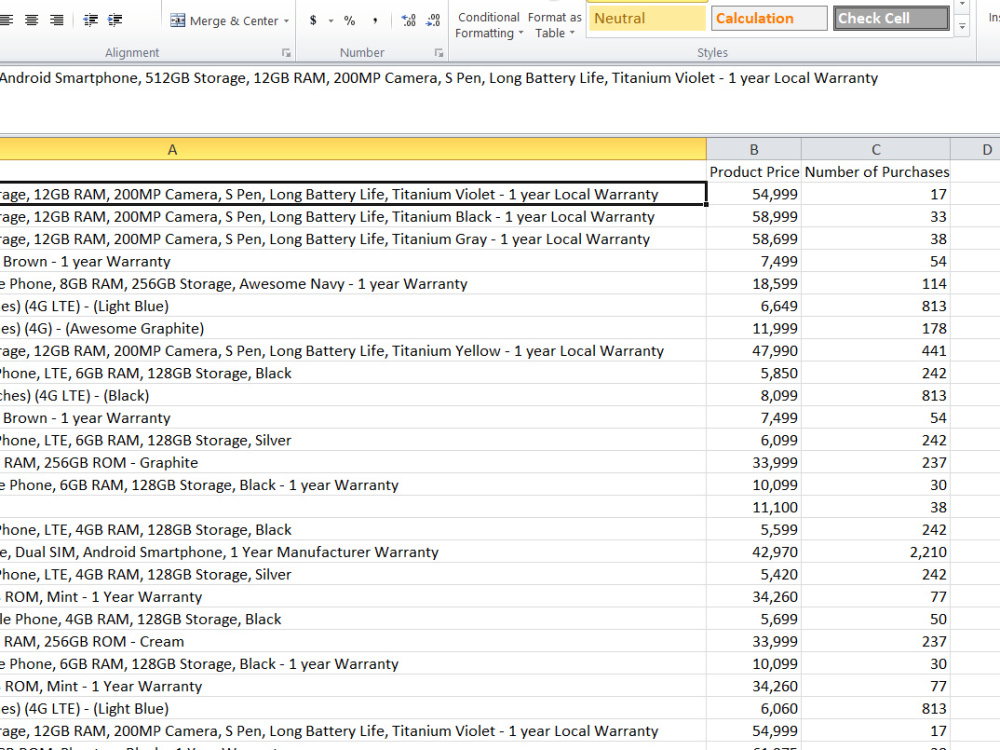Image resolution: width=1000 pixels, height=750 pixels.
Task: Open accounting format dropdown arrow
Action: tap(331, 20)
